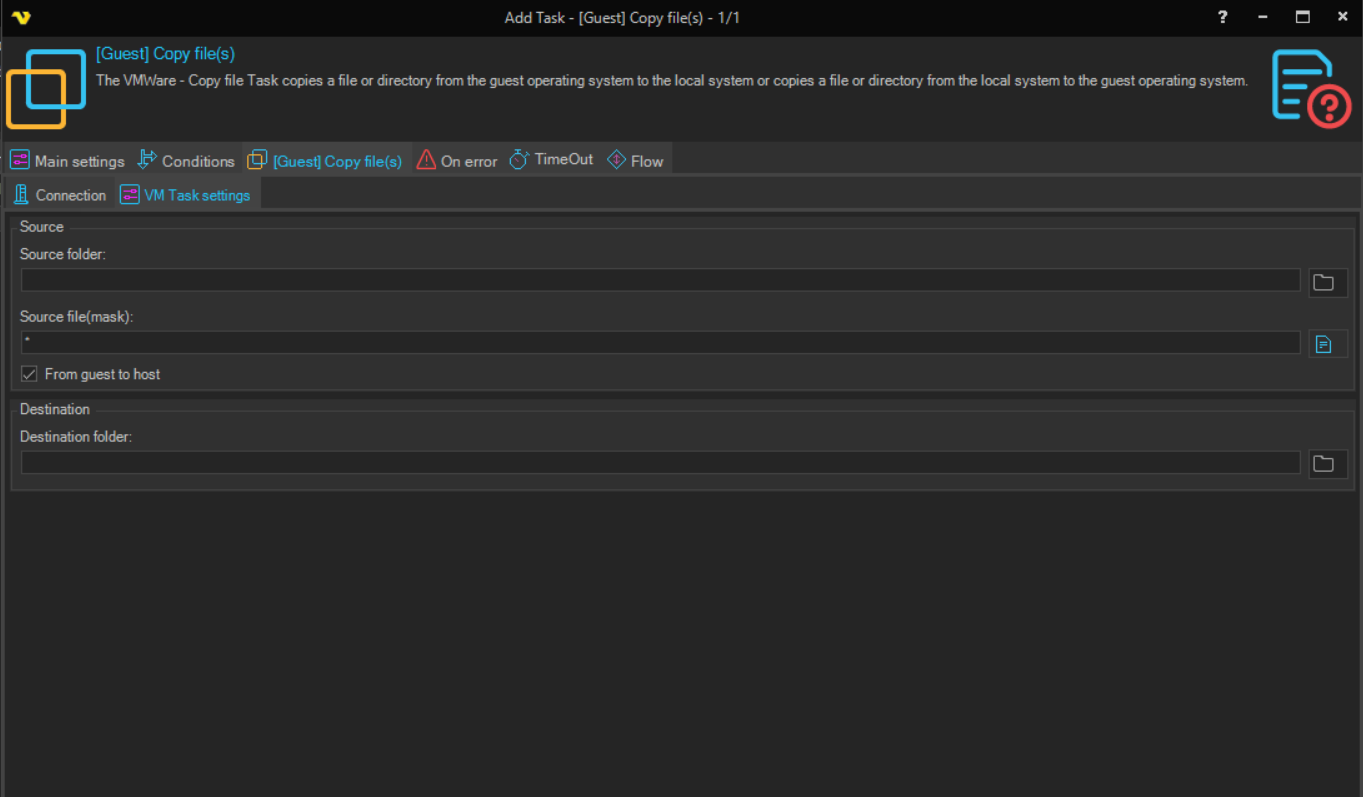Go to the Flow tab

coord(635,161)
